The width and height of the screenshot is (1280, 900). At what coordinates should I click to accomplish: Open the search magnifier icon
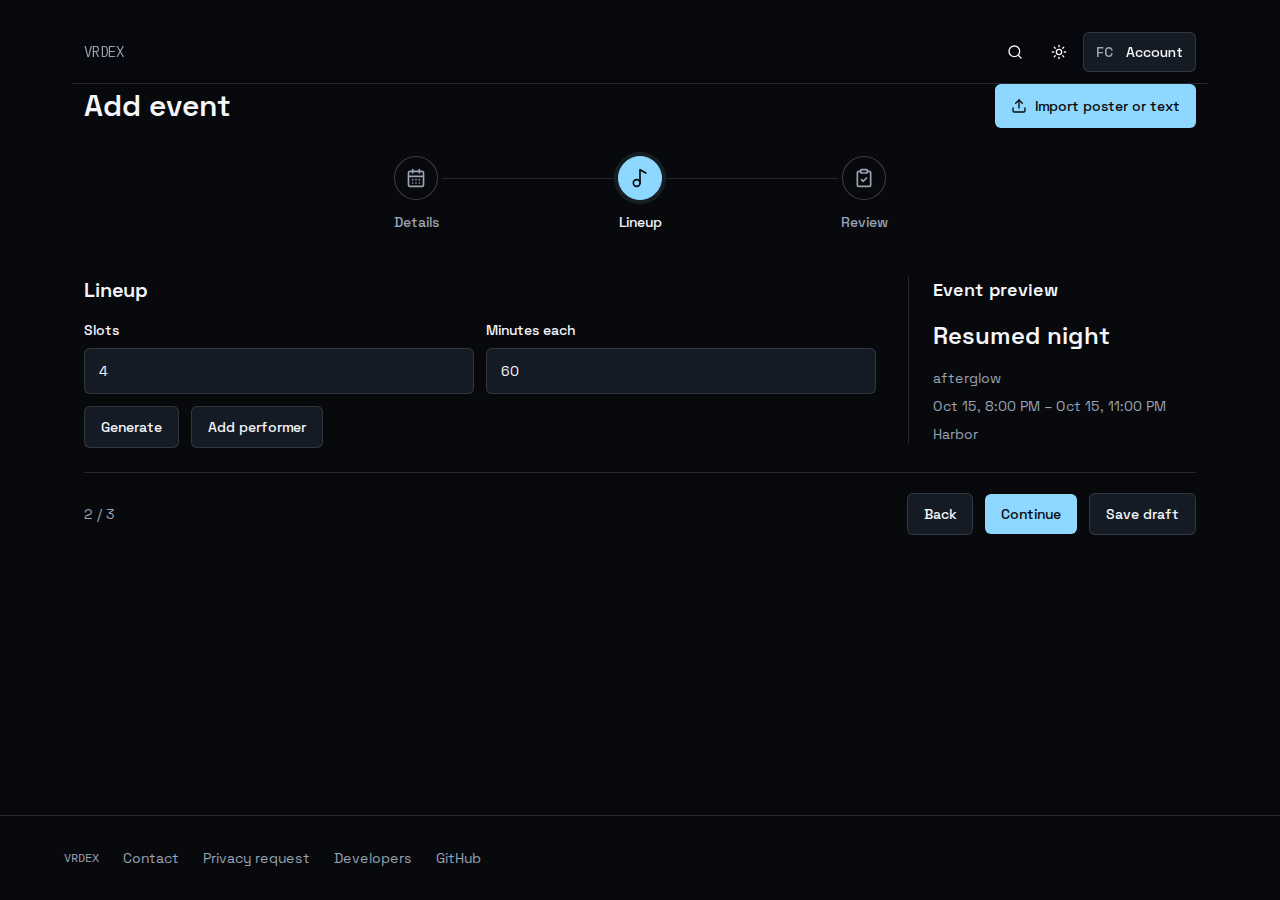tap(1015, 52)
